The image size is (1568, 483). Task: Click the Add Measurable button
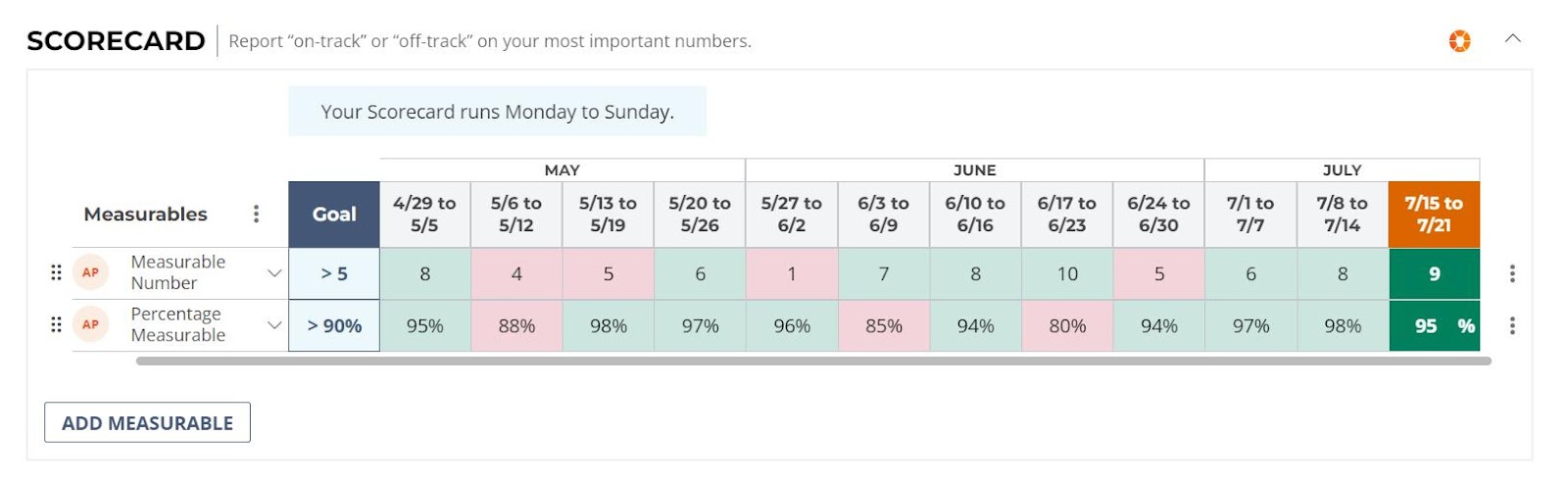pyautogui.click(x=147, y=422)
